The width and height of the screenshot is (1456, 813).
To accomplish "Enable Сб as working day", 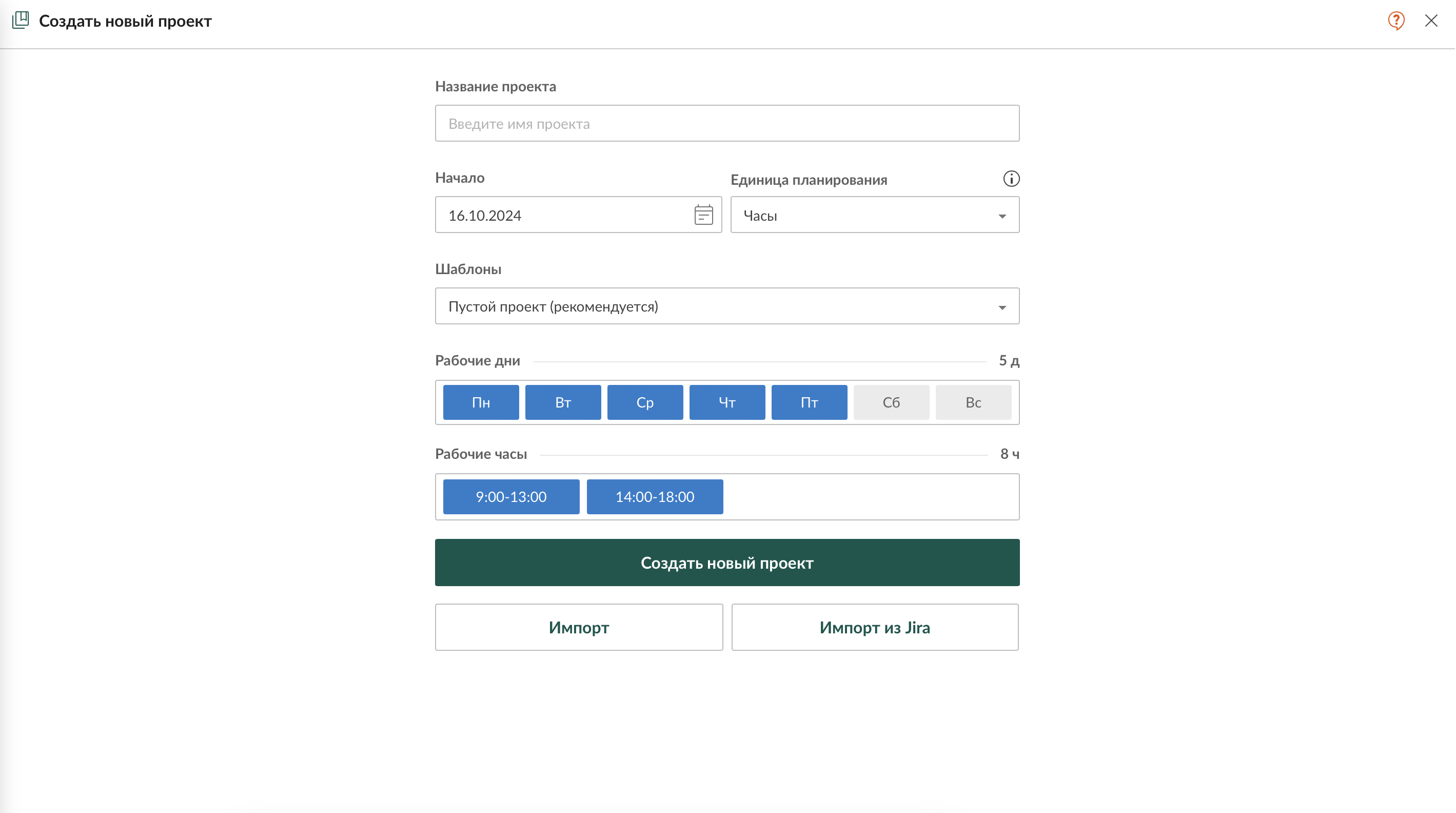I will tap(891, 402).
